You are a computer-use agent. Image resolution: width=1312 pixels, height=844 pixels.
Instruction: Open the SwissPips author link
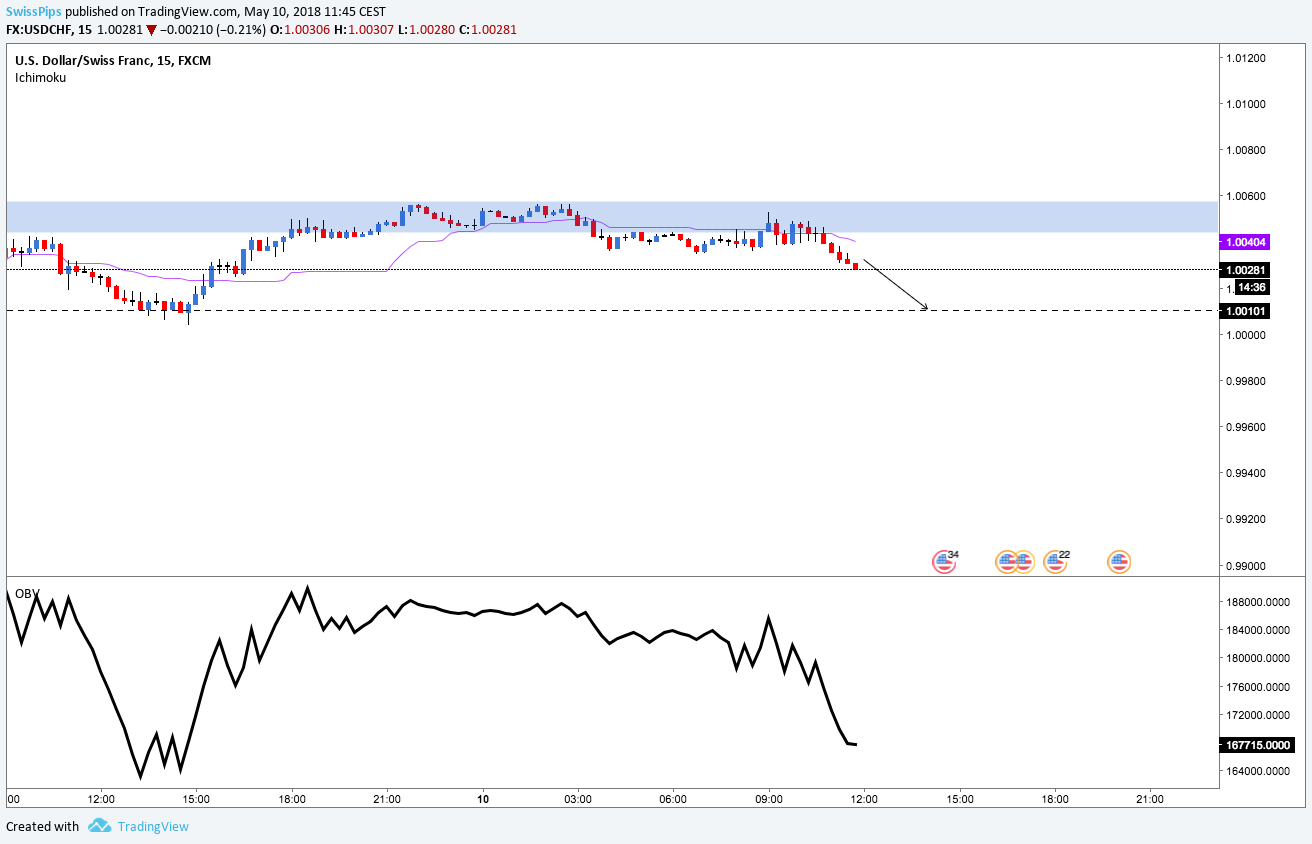coord(32,11)
